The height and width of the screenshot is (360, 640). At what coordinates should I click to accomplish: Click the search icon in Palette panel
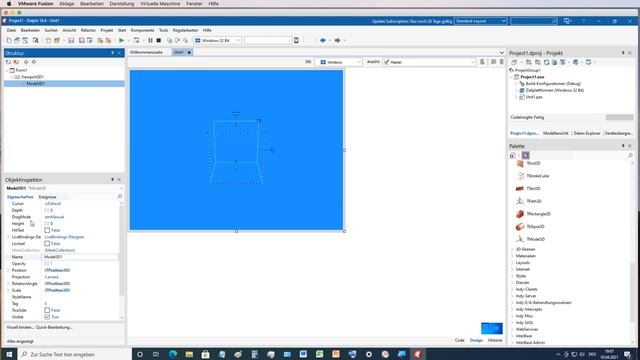pyautogui.click(x=630, y=156)
